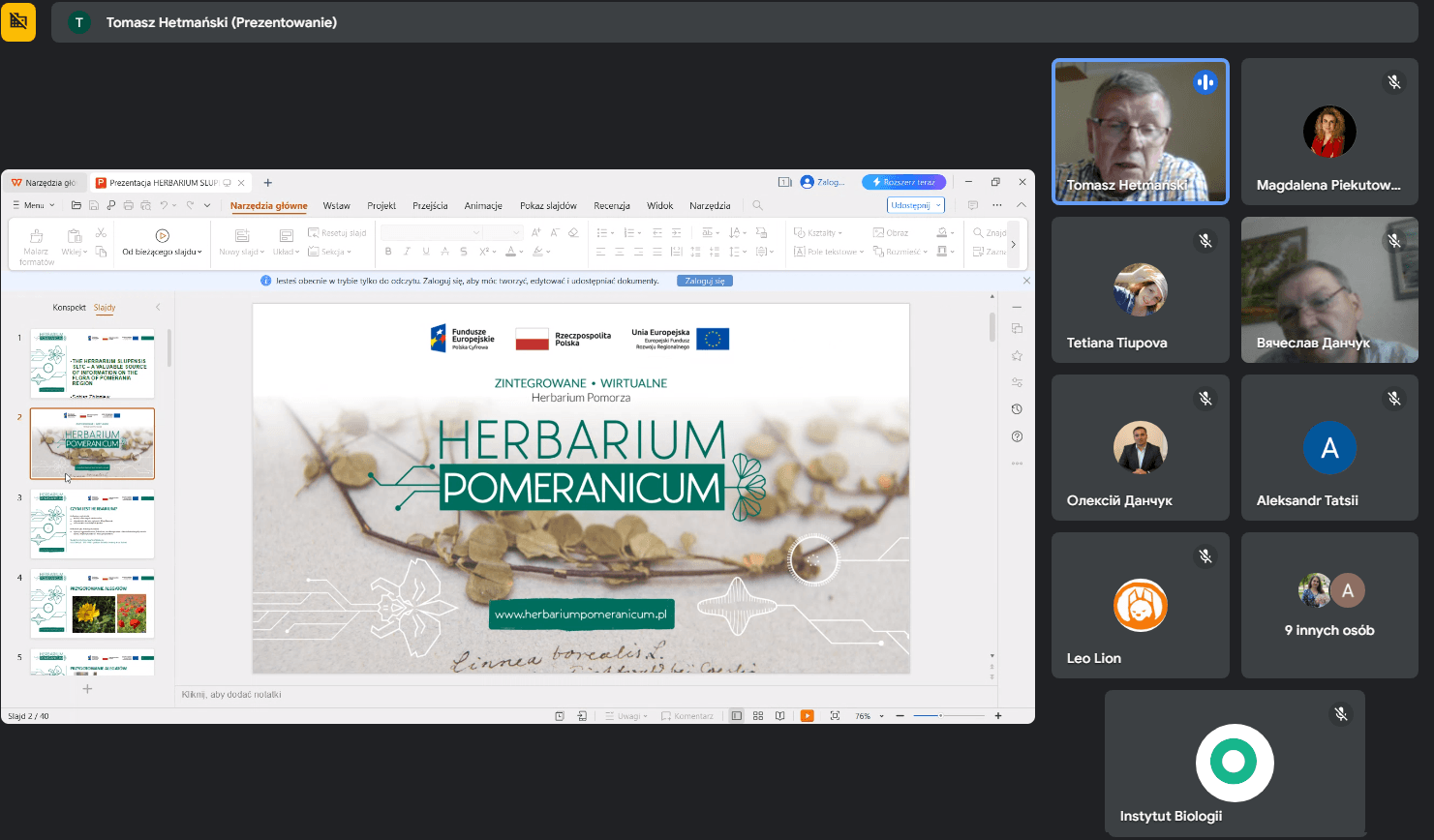Toggle justify text alignment
This screenshot has width=1434, height=840.
click(656, 252)
